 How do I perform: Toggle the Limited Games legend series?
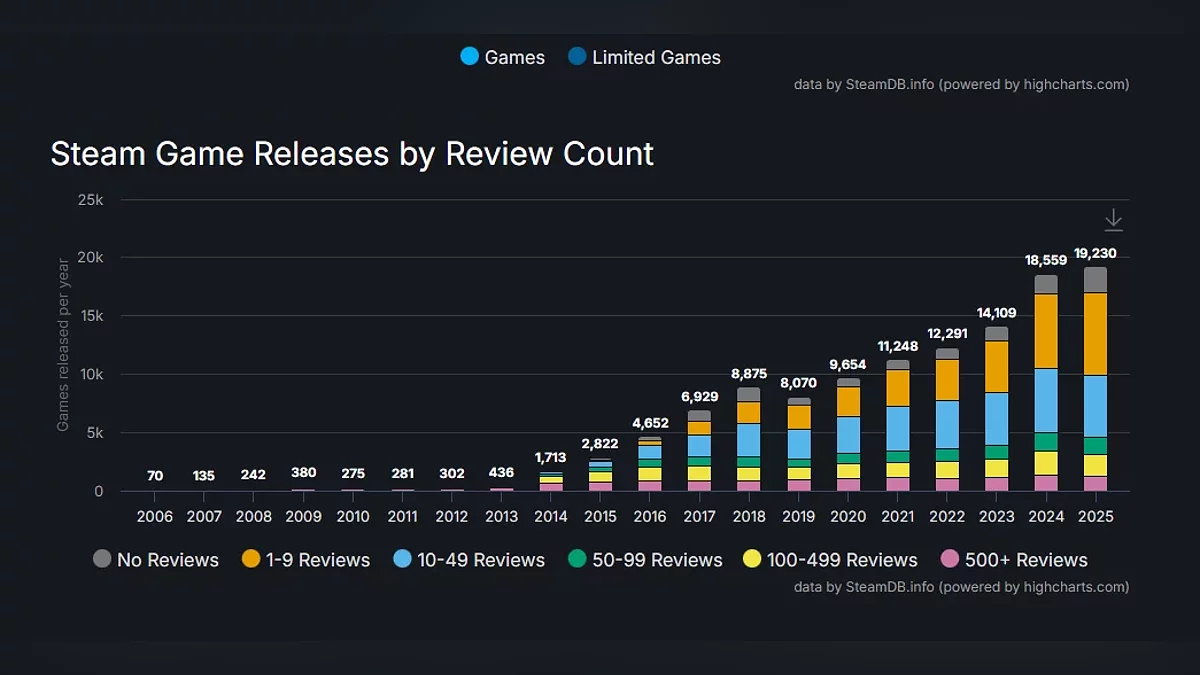tap(644, 57)
